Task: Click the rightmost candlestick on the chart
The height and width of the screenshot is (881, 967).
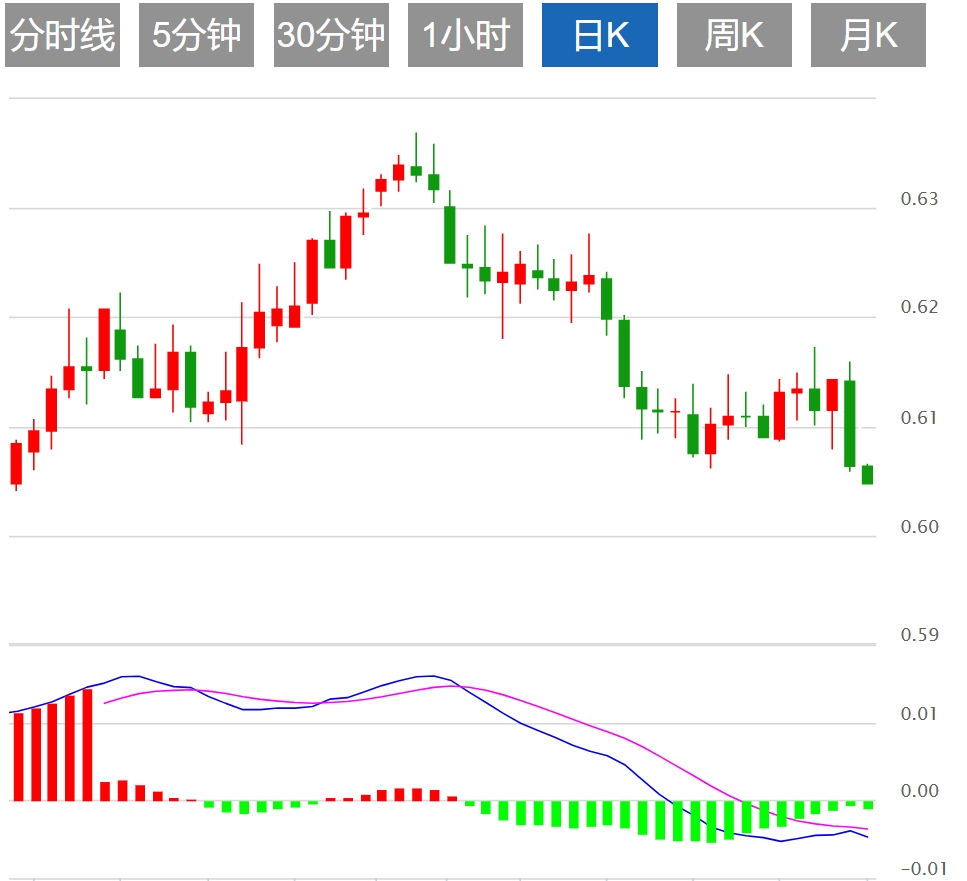Action: click(867, 475)
